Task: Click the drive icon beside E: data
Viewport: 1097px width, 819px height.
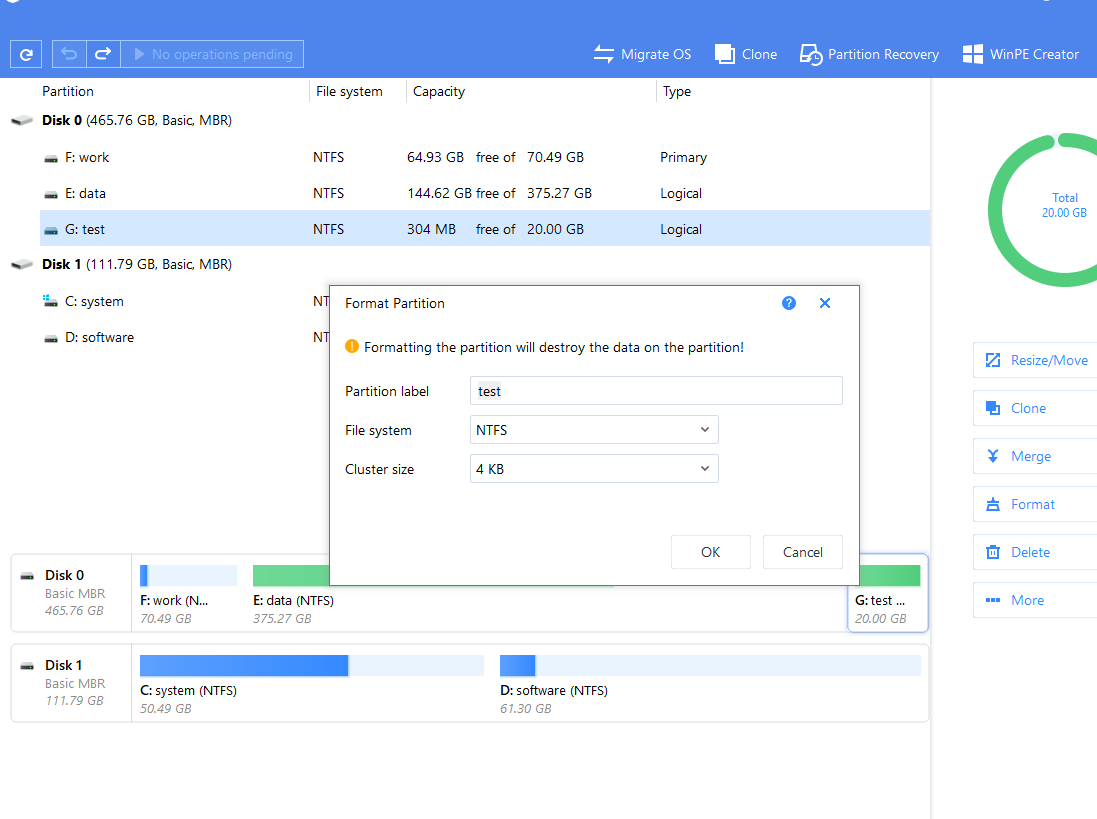Action: (x=50, y=194)
